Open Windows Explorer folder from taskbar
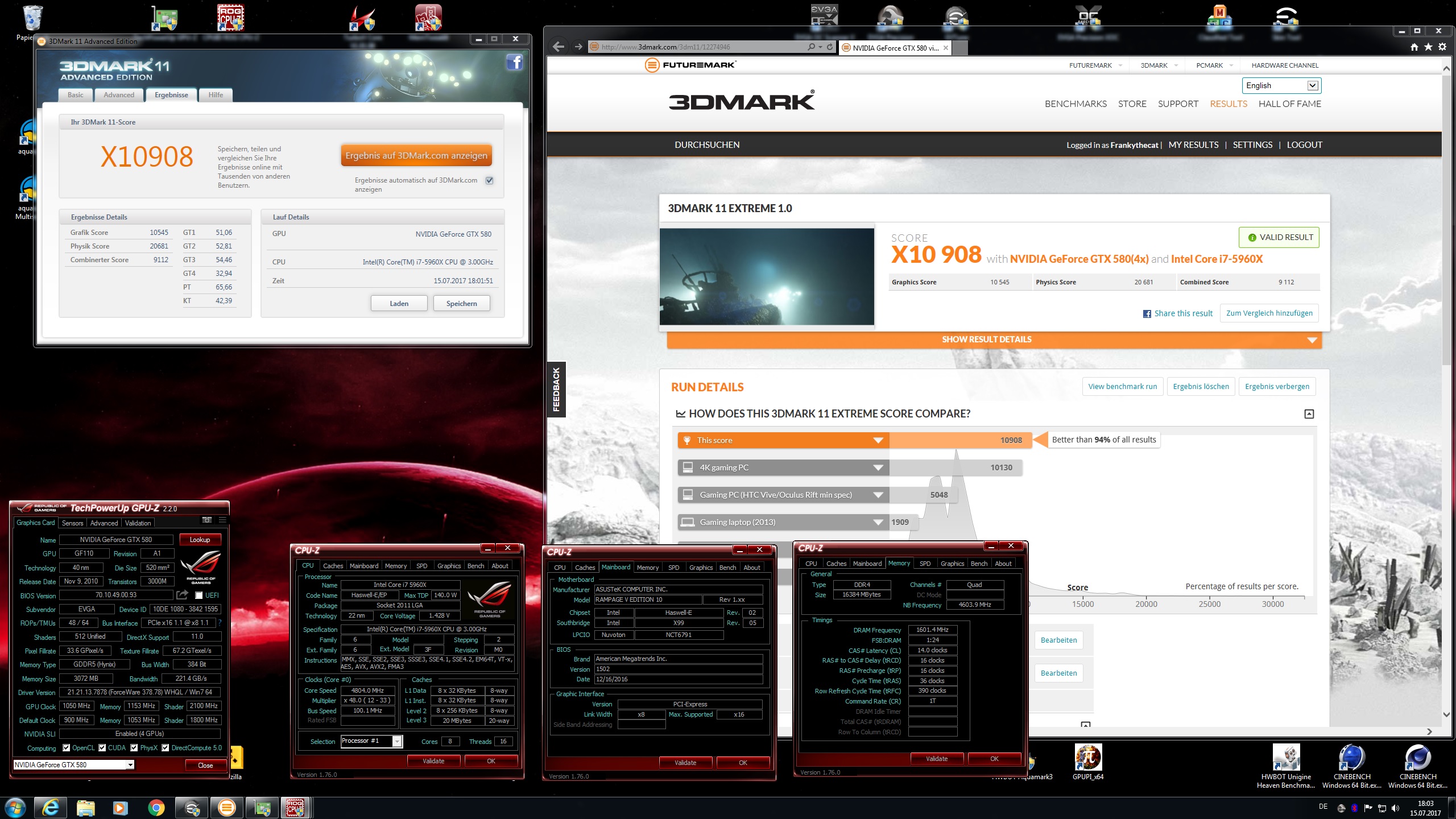The height and width of the screenshot is (819, 1456). pos(85,808)
